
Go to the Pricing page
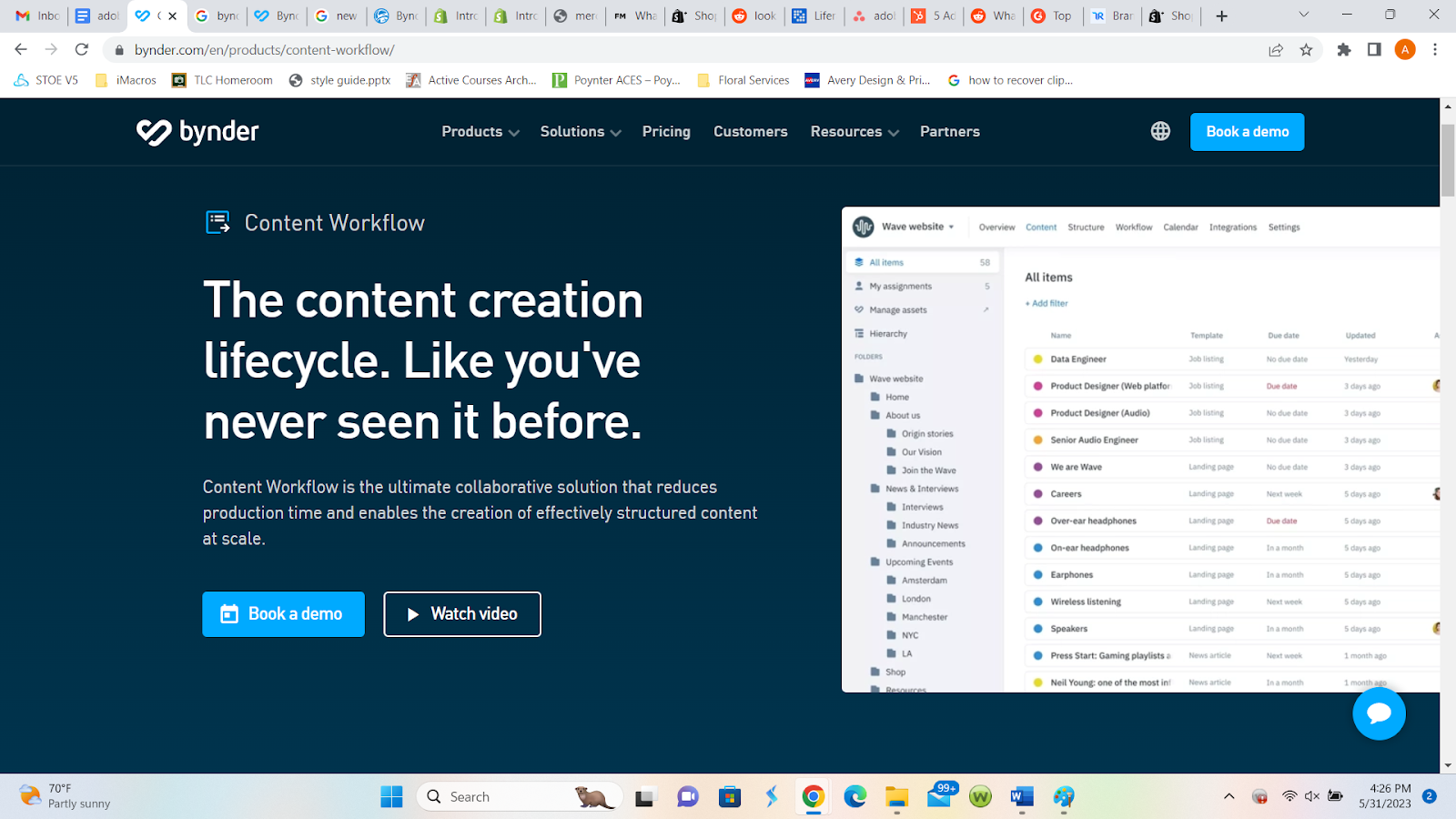(666, 132)
